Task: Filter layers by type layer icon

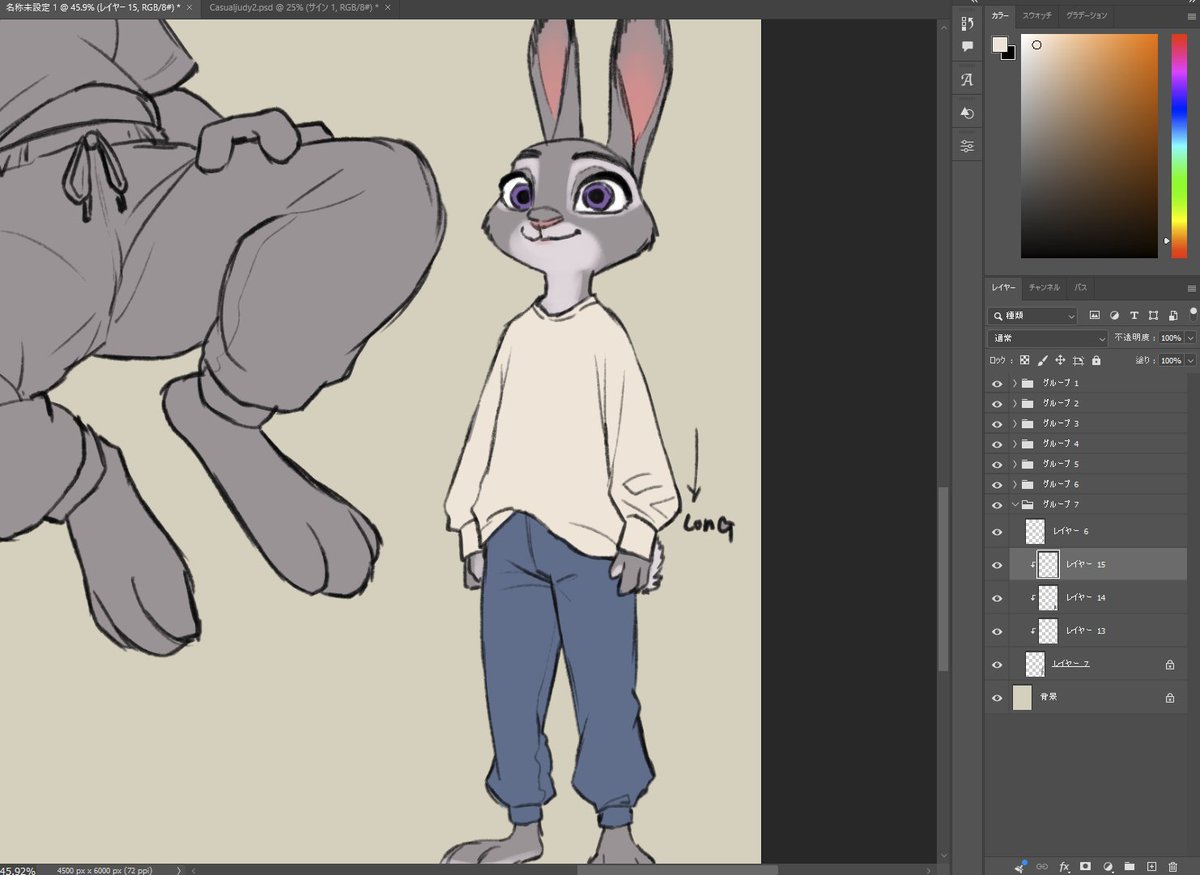Action: coord(1134,315)
